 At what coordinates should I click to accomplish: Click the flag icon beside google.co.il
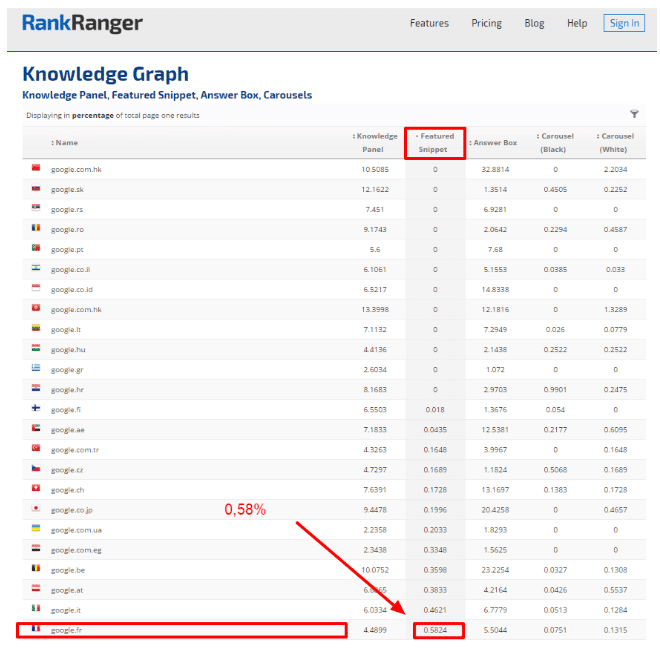pos(36,269)
